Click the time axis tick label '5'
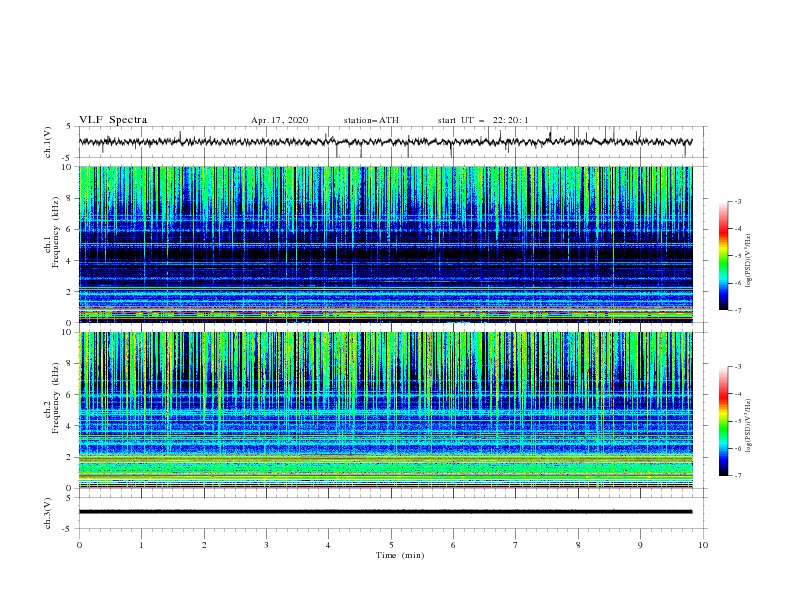The width and height of the screenshot is (792, 612). [x=391, y=545]
